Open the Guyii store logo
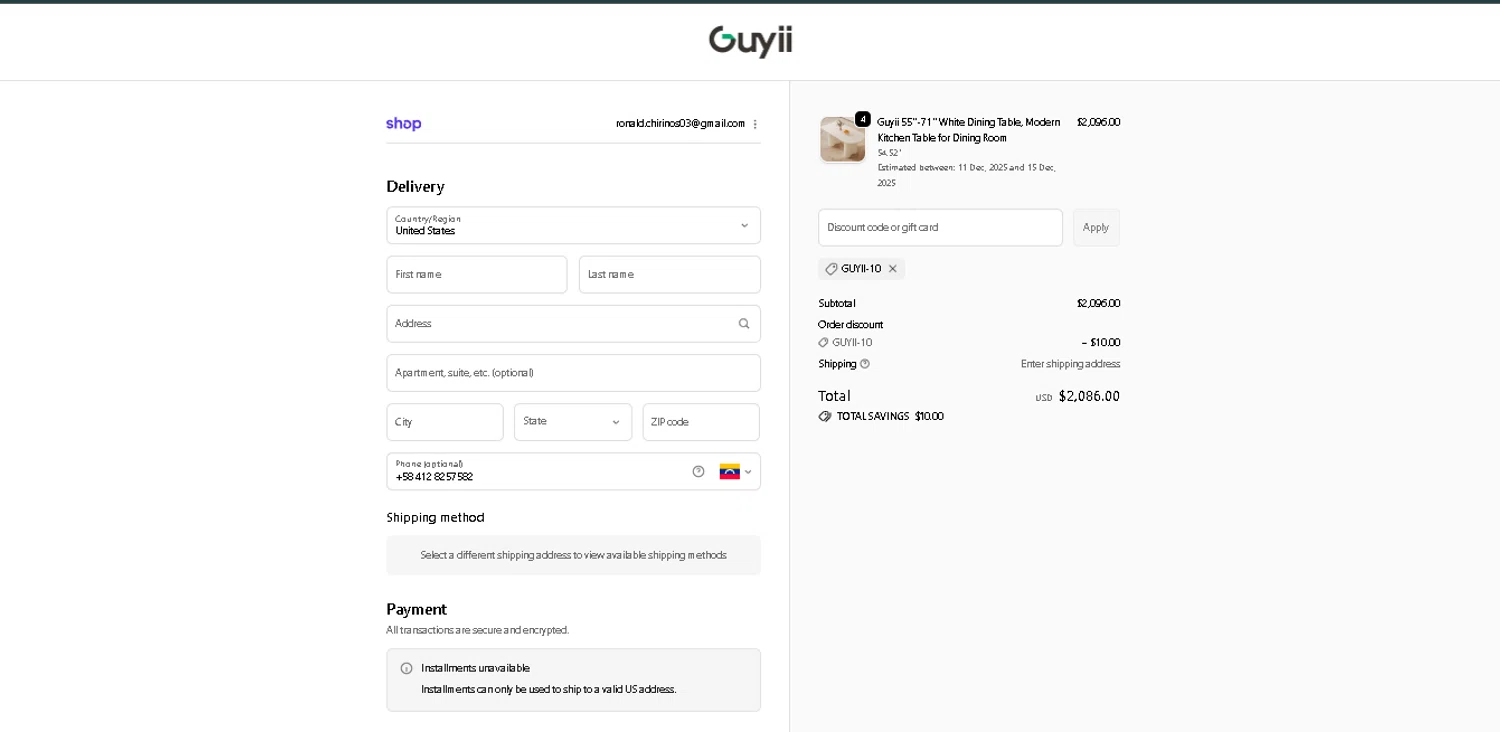 750,41
